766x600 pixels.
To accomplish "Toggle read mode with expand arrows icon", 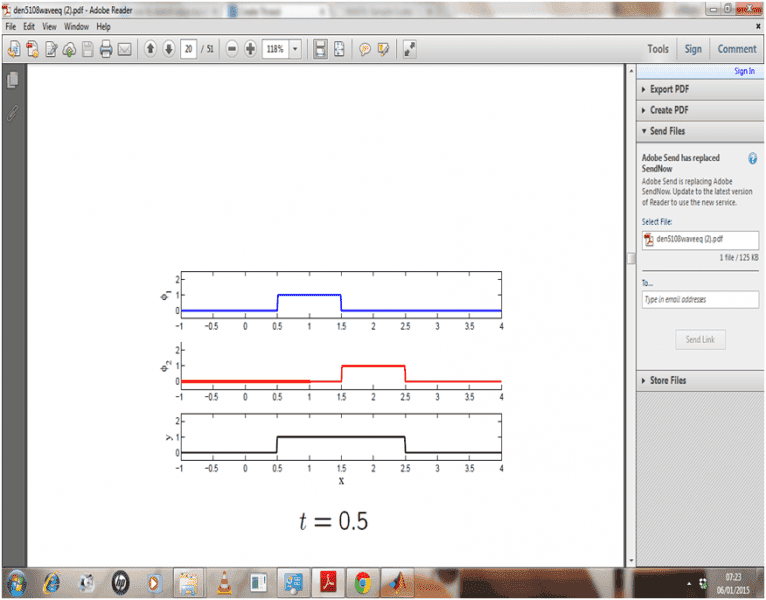I will click(410, 49).
